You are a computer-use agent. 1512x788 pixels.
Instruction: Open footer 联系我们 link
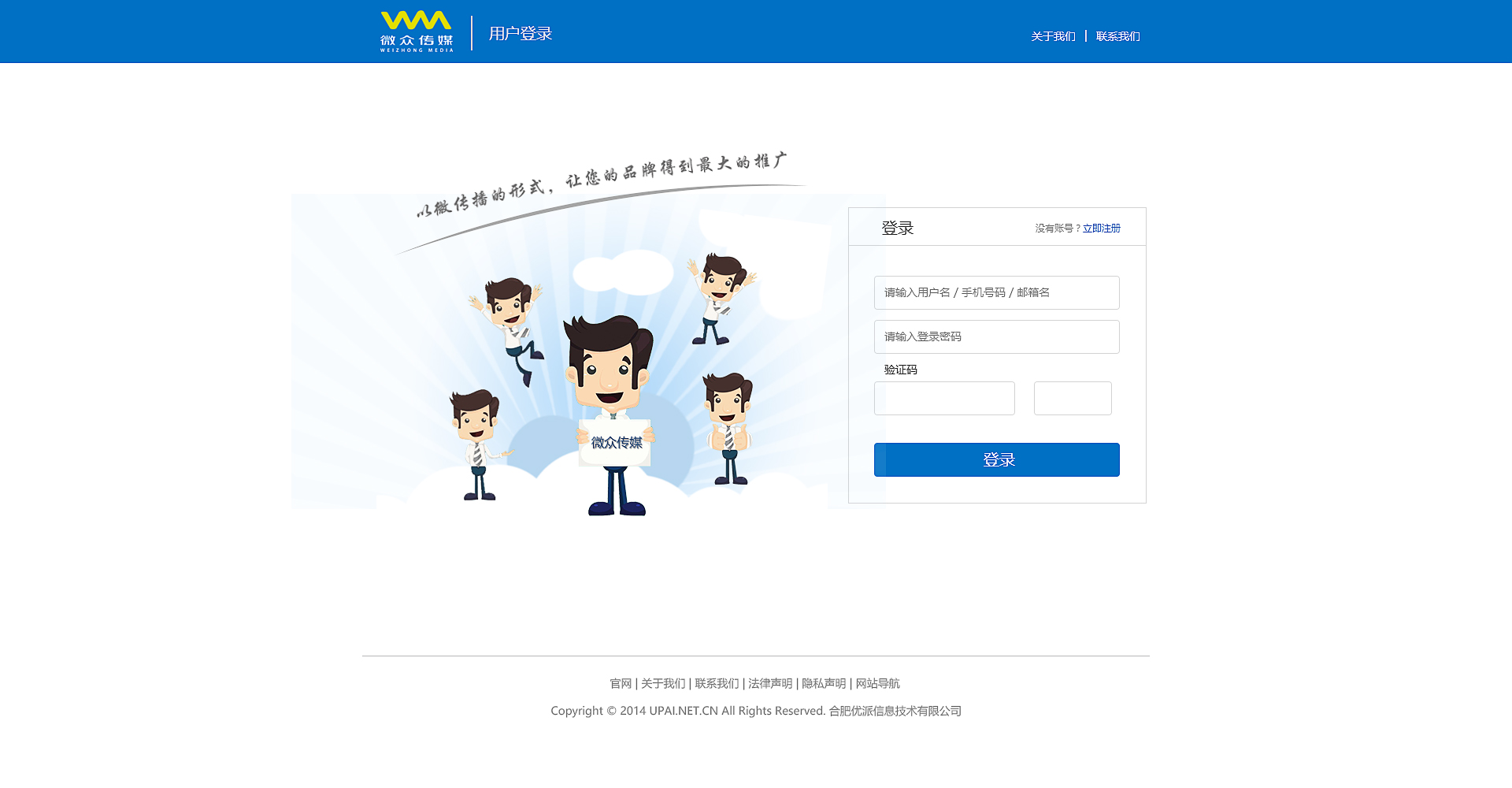[717, 683]
